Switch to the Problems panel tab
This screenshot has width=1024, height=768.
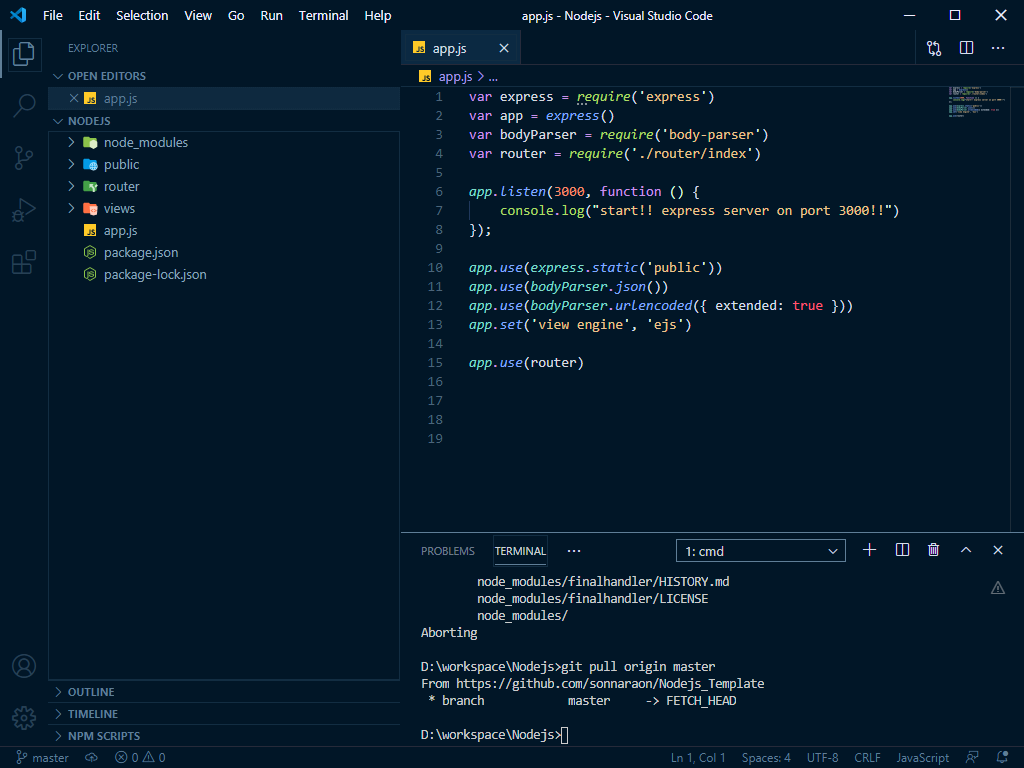coord(448,551)
